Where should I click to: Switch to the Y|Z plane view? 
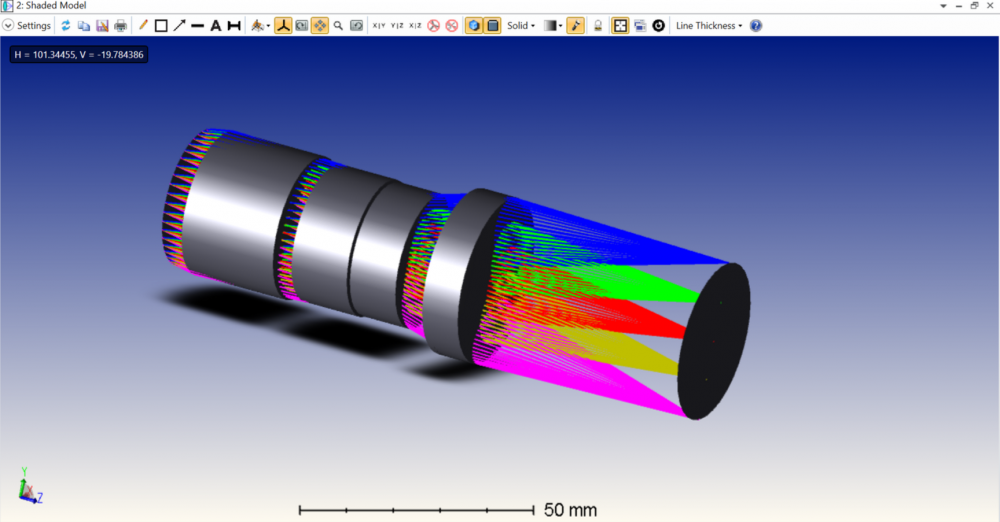pyautogui.click(x=397, y=25)
